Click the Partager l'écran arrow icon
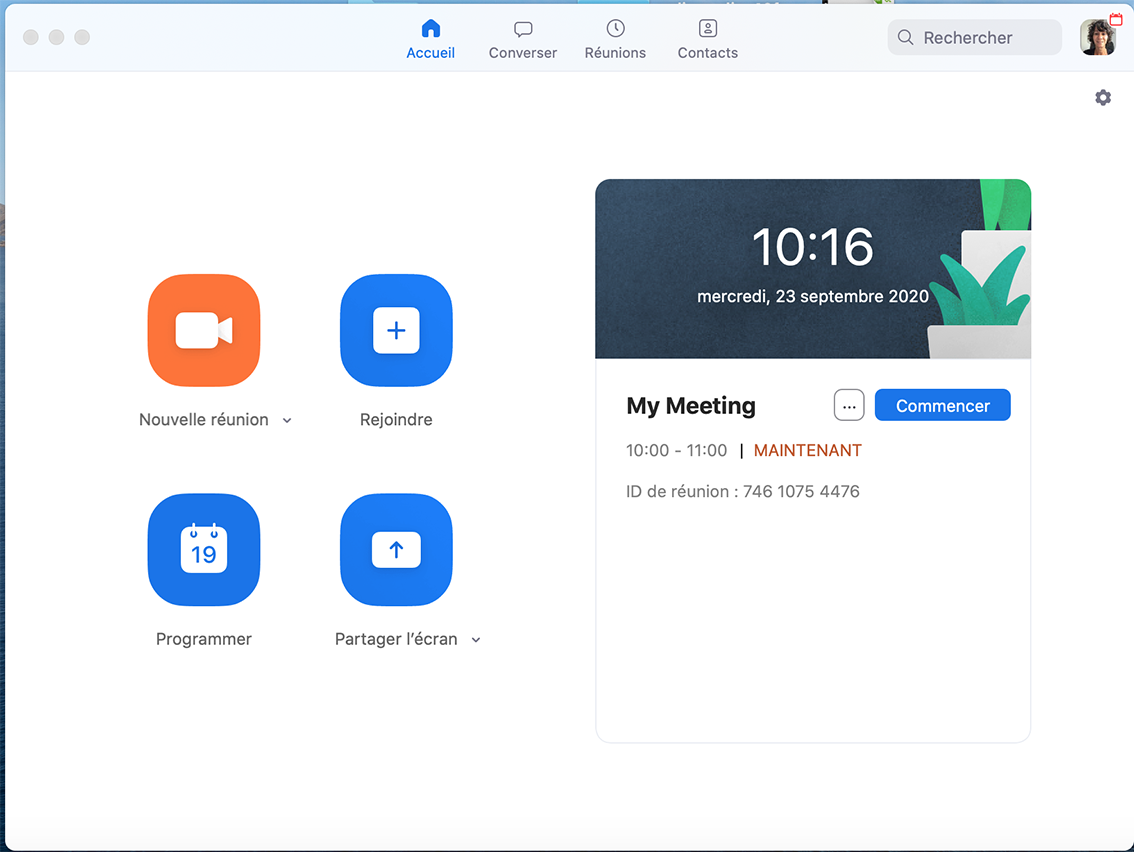The width and height of the screenshot is (1134, 852). (x=396, y=550)
